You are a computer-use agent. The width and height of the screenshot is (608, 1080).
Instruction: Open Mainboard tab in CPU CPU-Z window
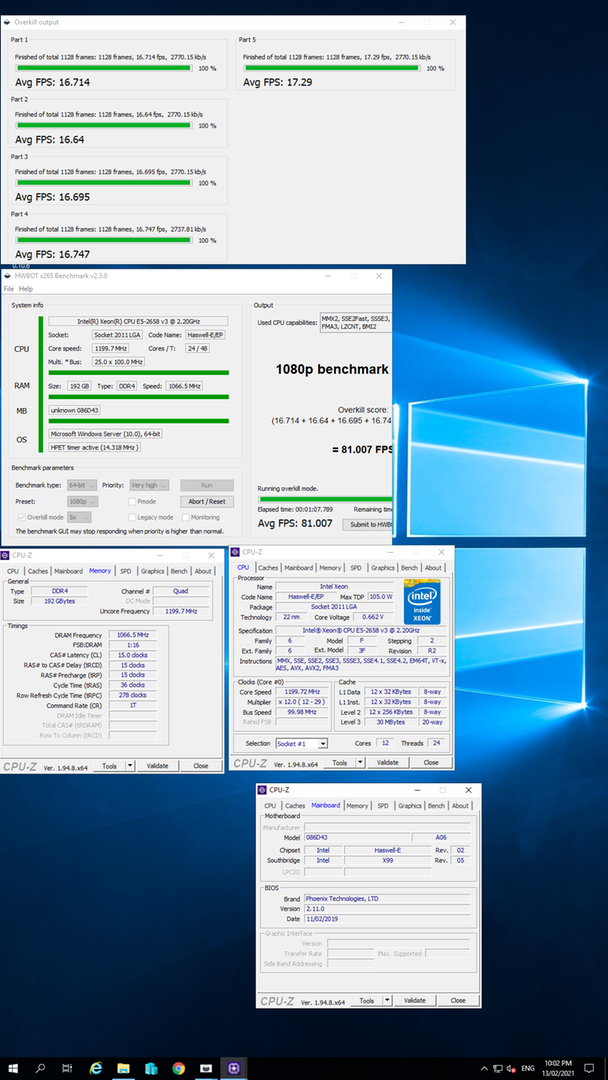pos(298,568)
